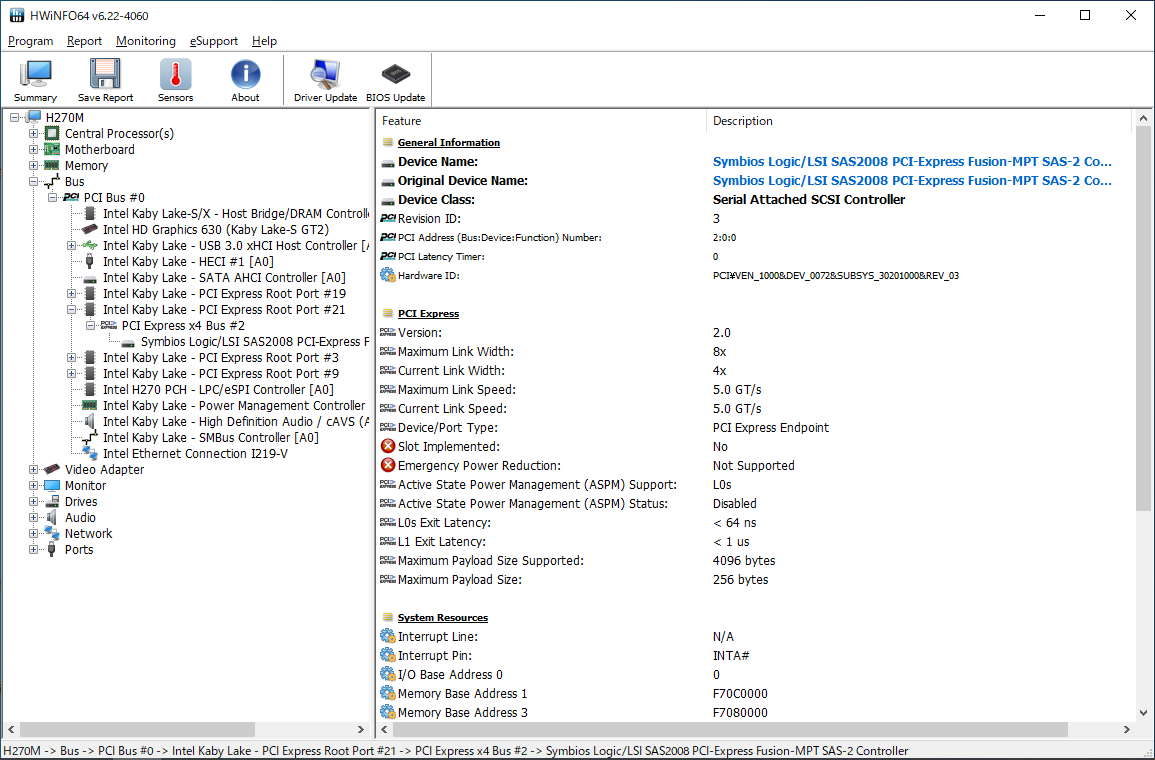
Task: Launch the Driver Update tool
Action: pyautogui.click(x=325, y=81)
